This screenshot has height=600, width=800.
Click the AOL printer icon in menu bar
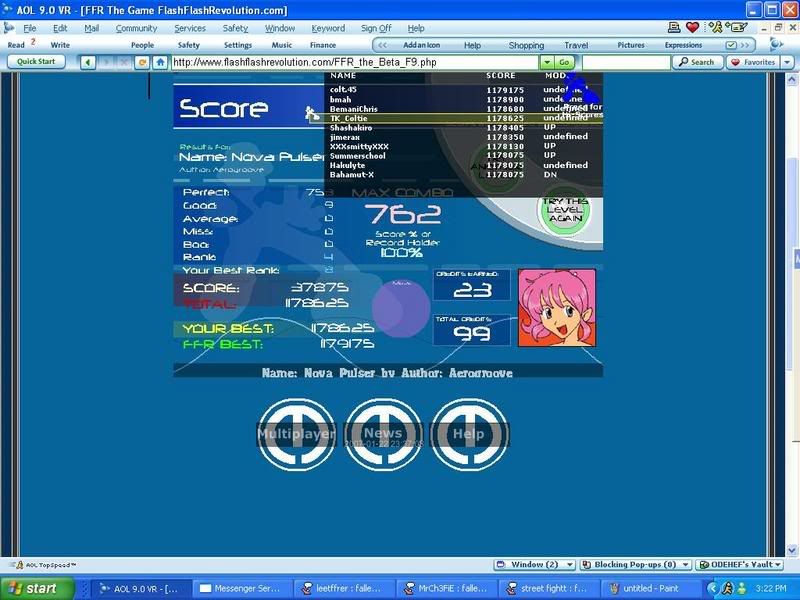click(674, 28)
